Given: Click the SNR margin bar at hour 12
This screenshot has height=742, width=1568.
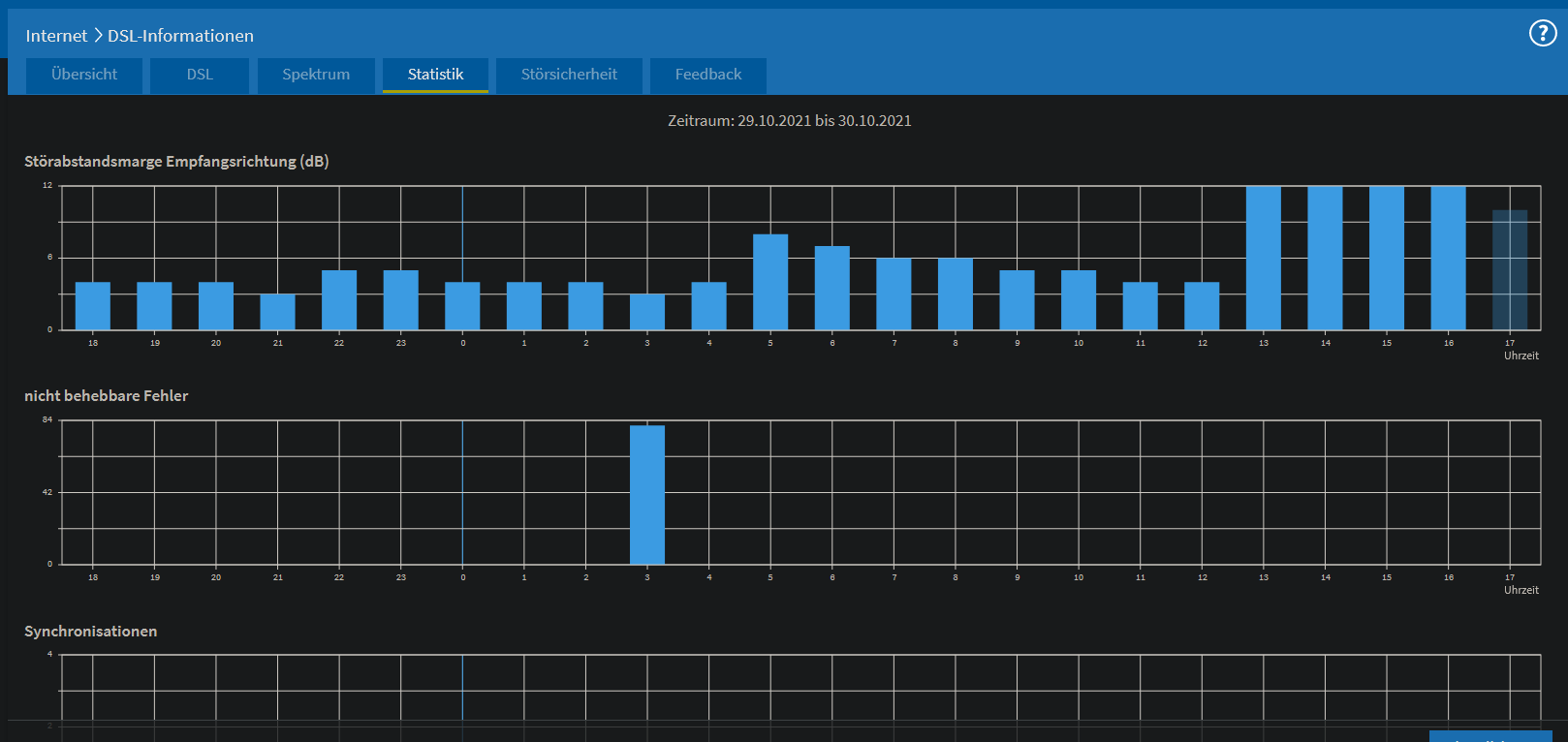Looking at the screenshot, I should (1202, 306).
